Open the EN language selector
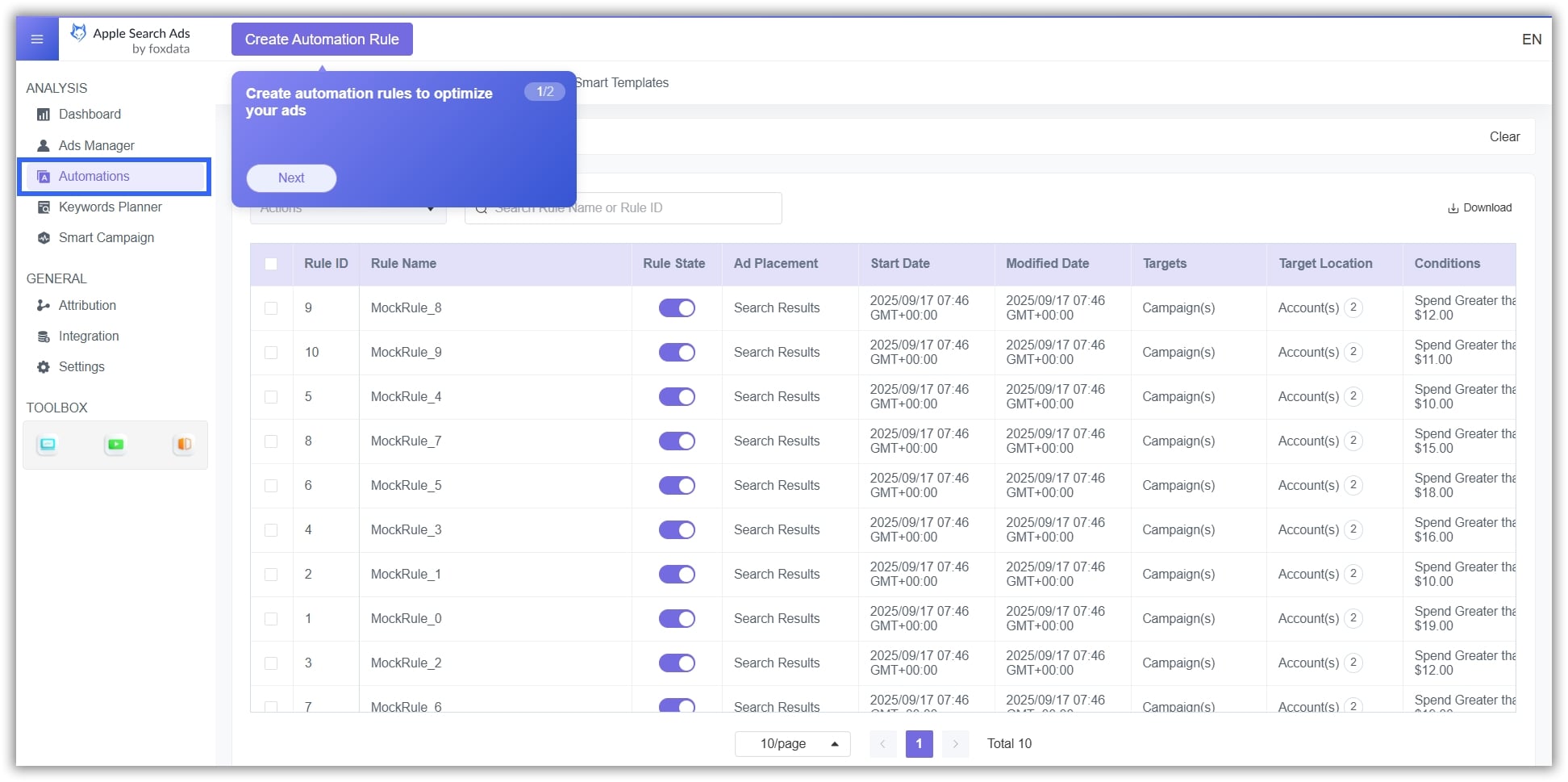The image size is (1568, 782). pyautogui.click(x=1531, y=40)
